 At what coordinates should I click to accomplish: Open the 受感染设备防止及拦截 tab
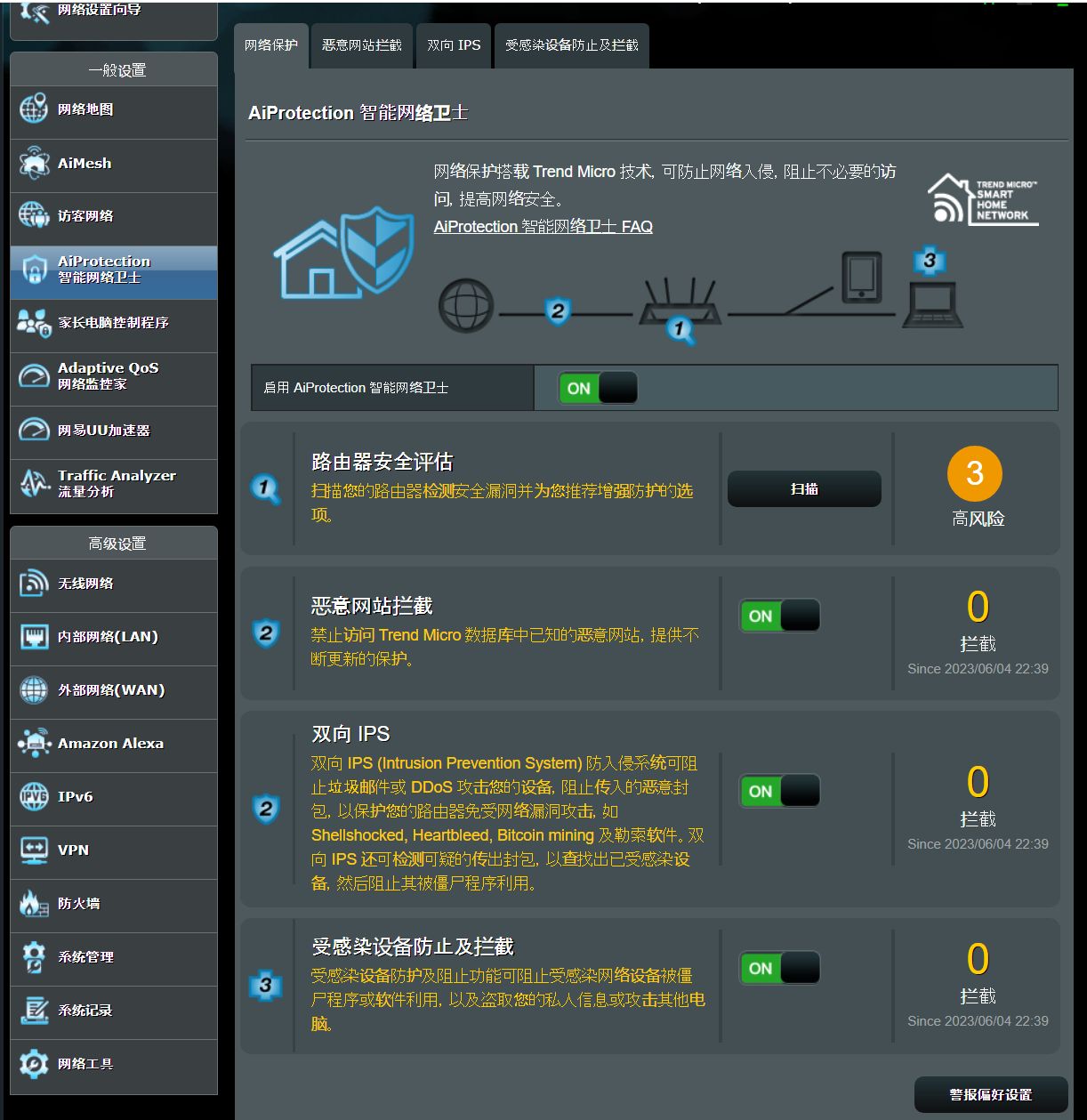click(x=572, y=45)
